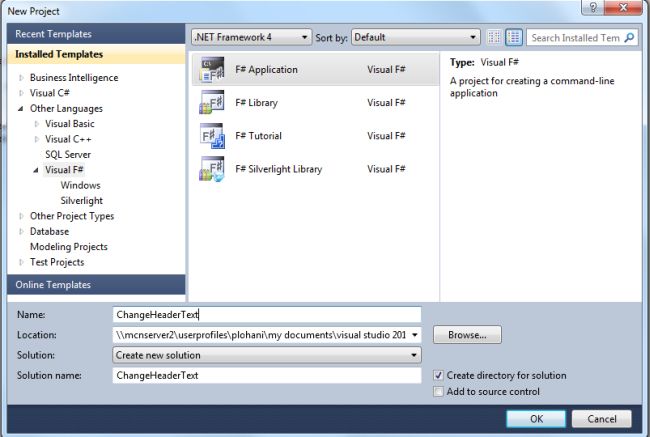Image resolution: width=650 pixels, height=437 pixels.
Task: Open the Online Templates section
Action: click(x=96, y=285)
